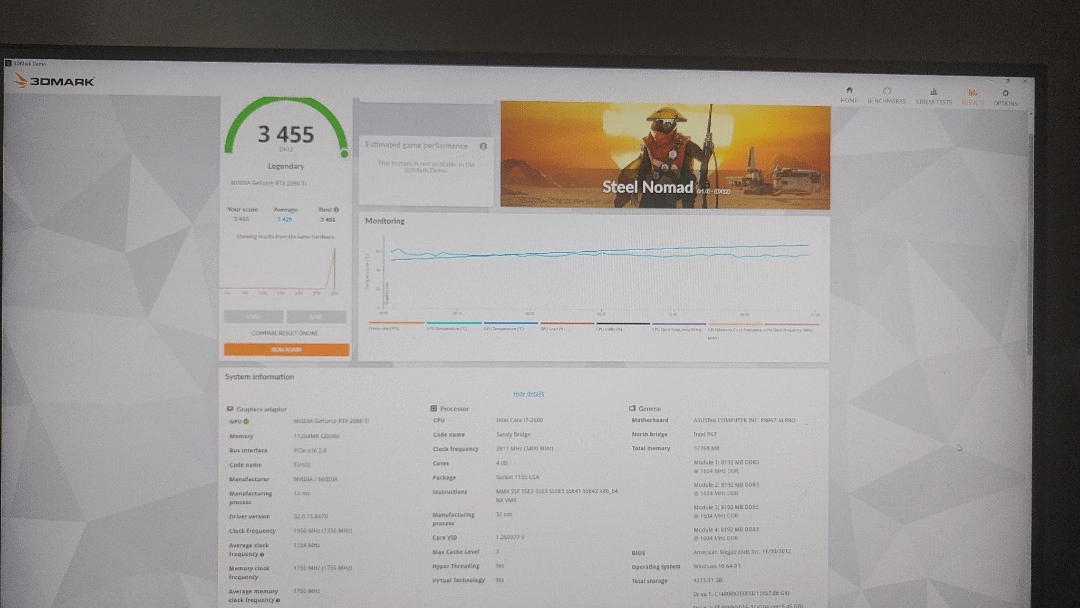Click the Processor section icon

point(433,408)
